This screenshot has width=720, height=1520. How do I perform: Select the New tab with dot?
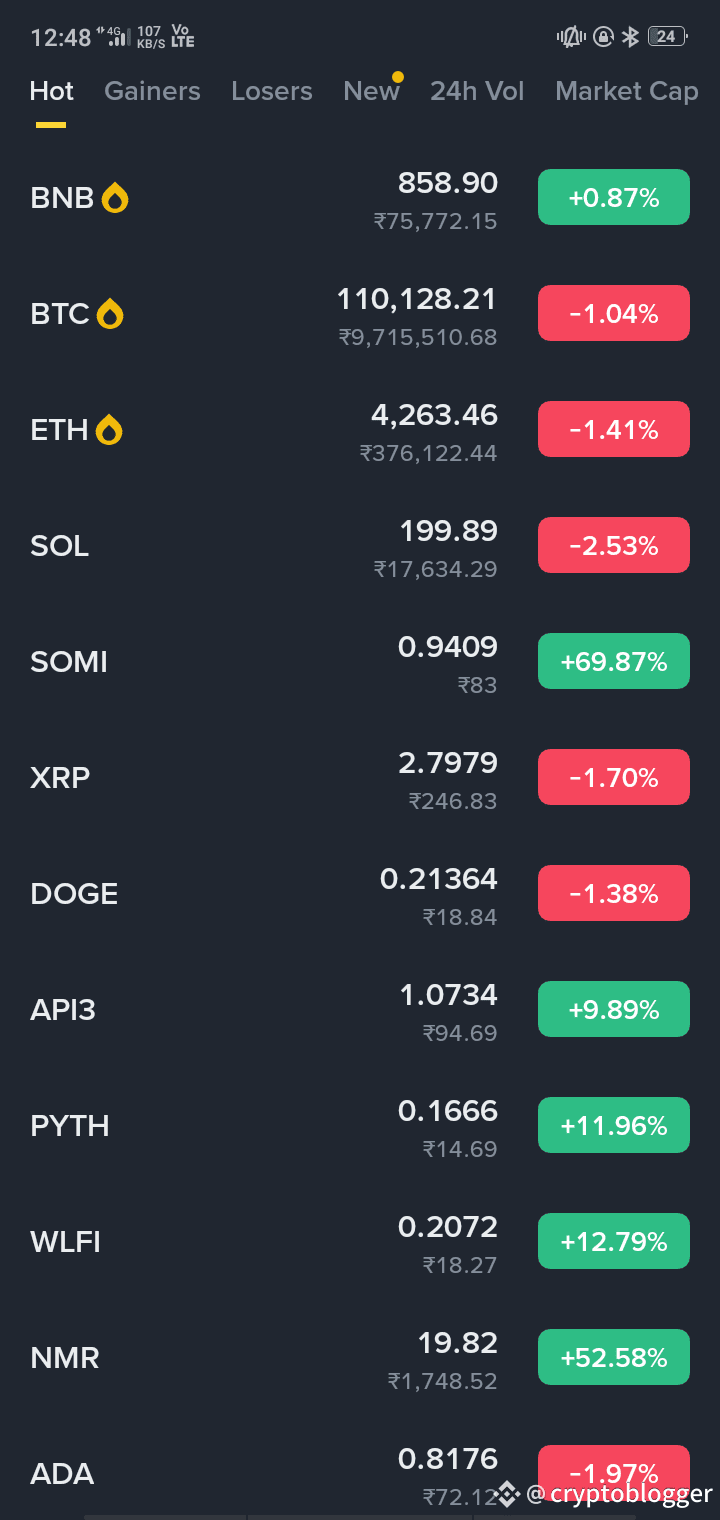[x=371, y=91]
